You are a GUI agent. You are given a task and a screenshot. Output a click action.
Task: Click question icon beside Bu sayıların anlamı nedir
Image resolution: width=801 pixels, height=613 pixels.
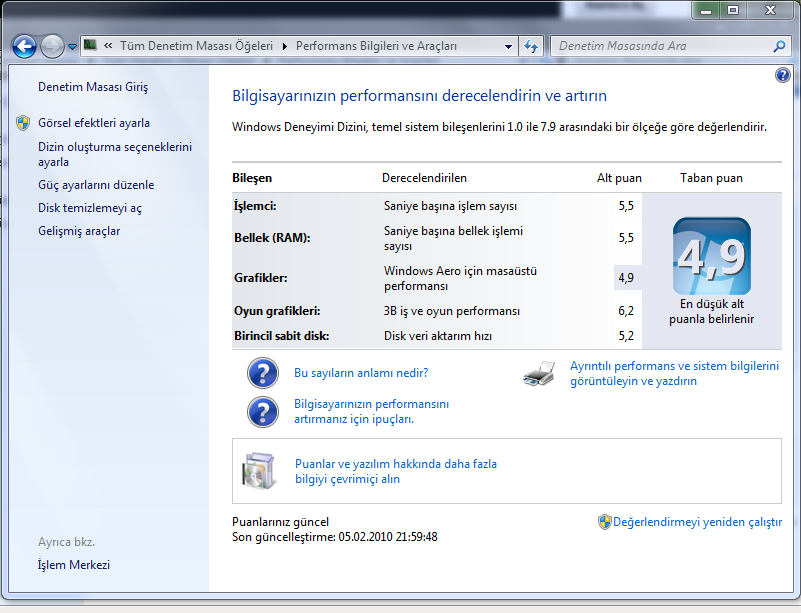pyautogui.click(x=263, y=373)
